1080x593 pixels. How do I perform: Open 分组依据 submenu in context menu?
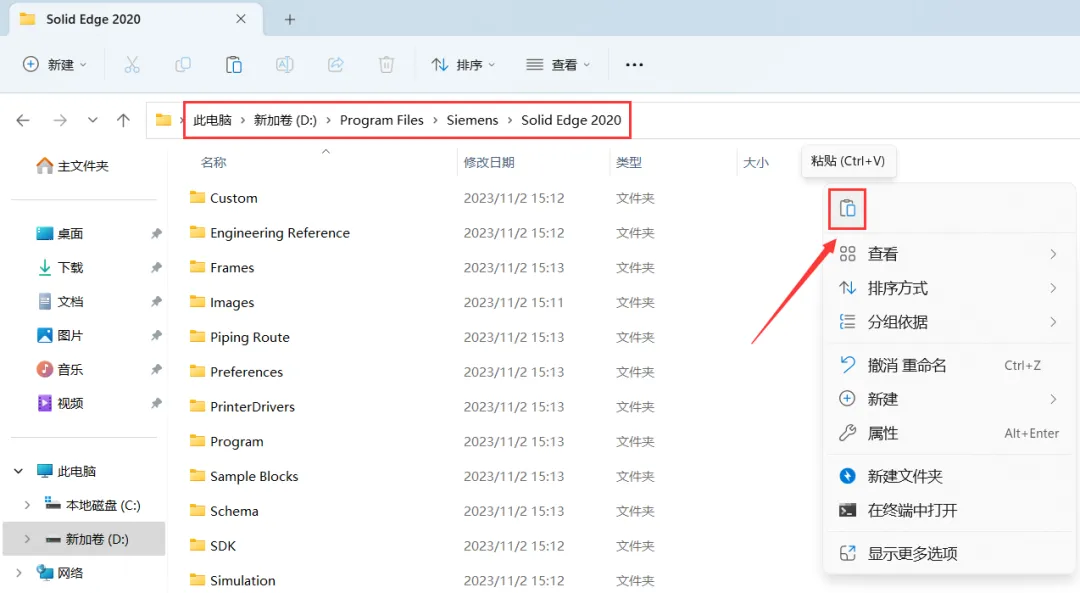coord(948,322)
